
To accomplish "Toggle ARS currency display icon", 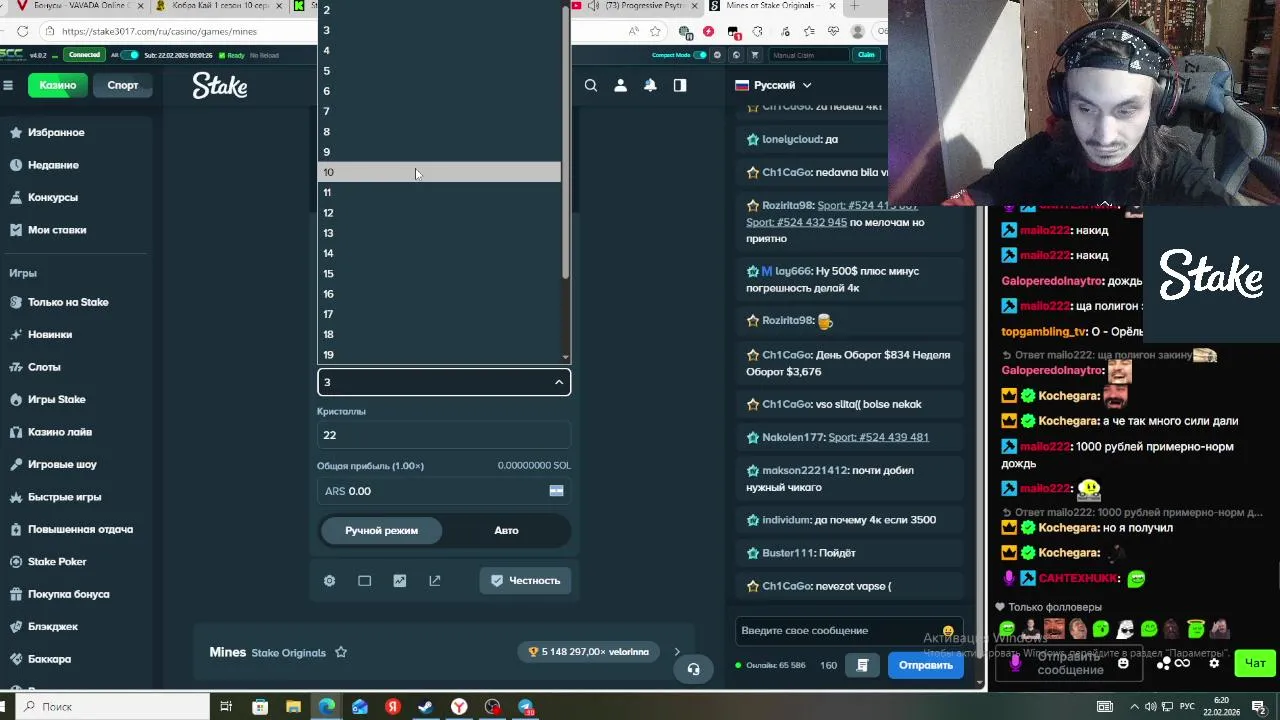I will [556, 491].
